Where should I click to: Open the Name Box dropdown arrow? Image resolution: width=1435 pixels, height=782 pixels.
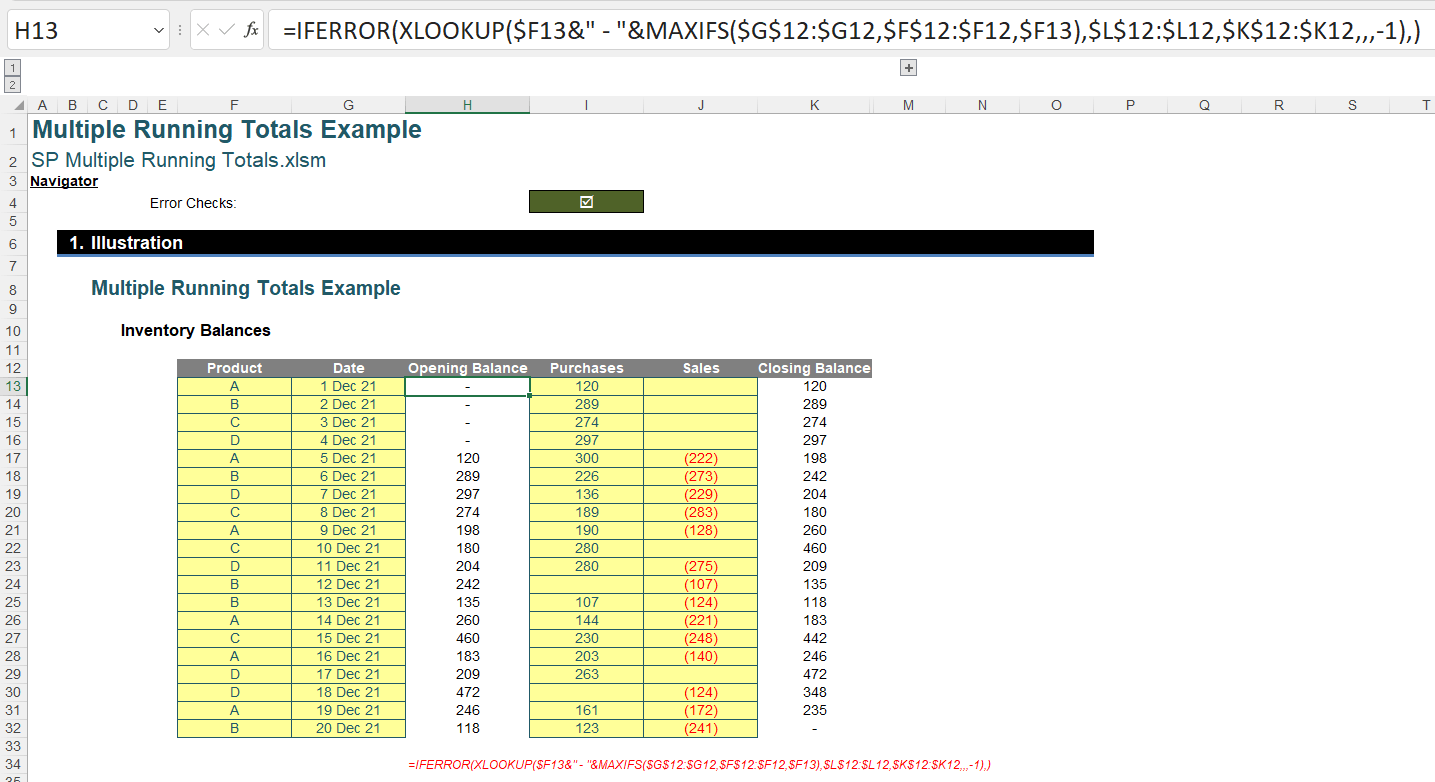159,31
